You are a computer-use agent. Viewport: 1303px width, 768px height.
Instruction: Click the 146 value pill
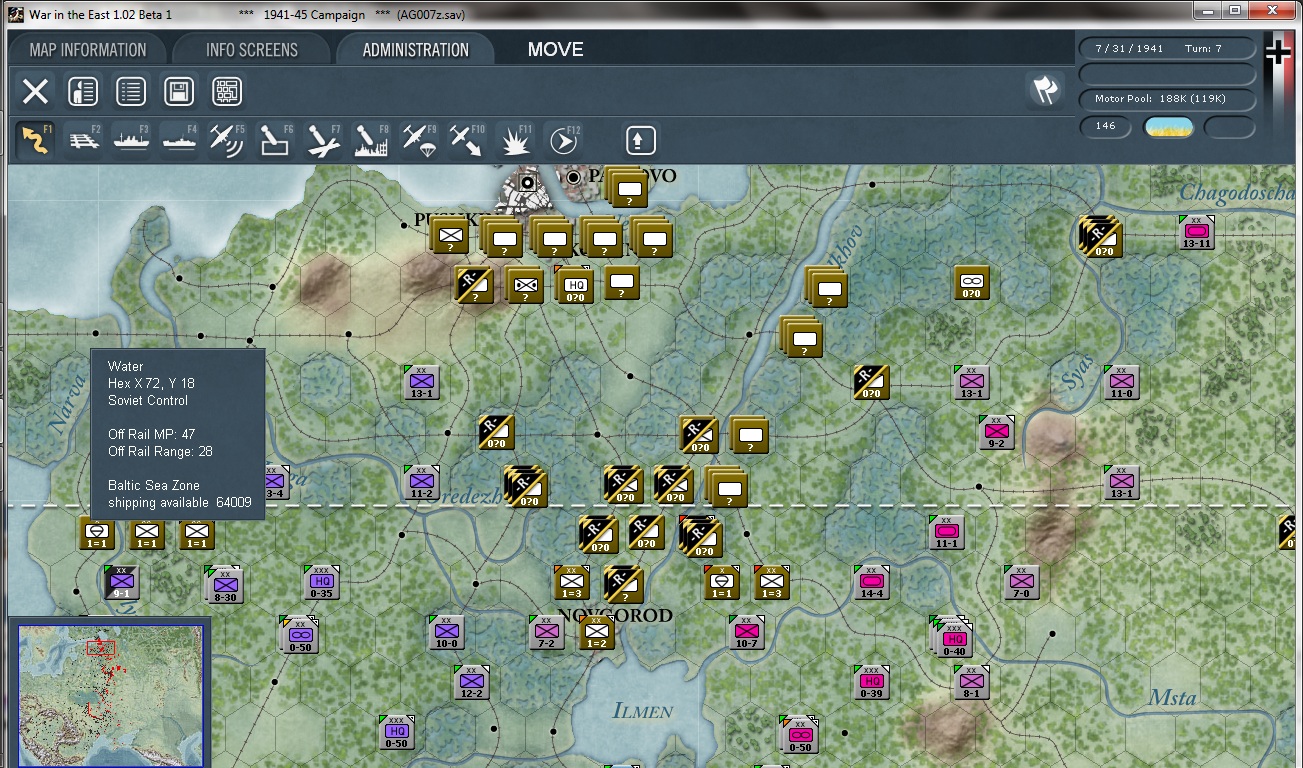coord(1105,127)
